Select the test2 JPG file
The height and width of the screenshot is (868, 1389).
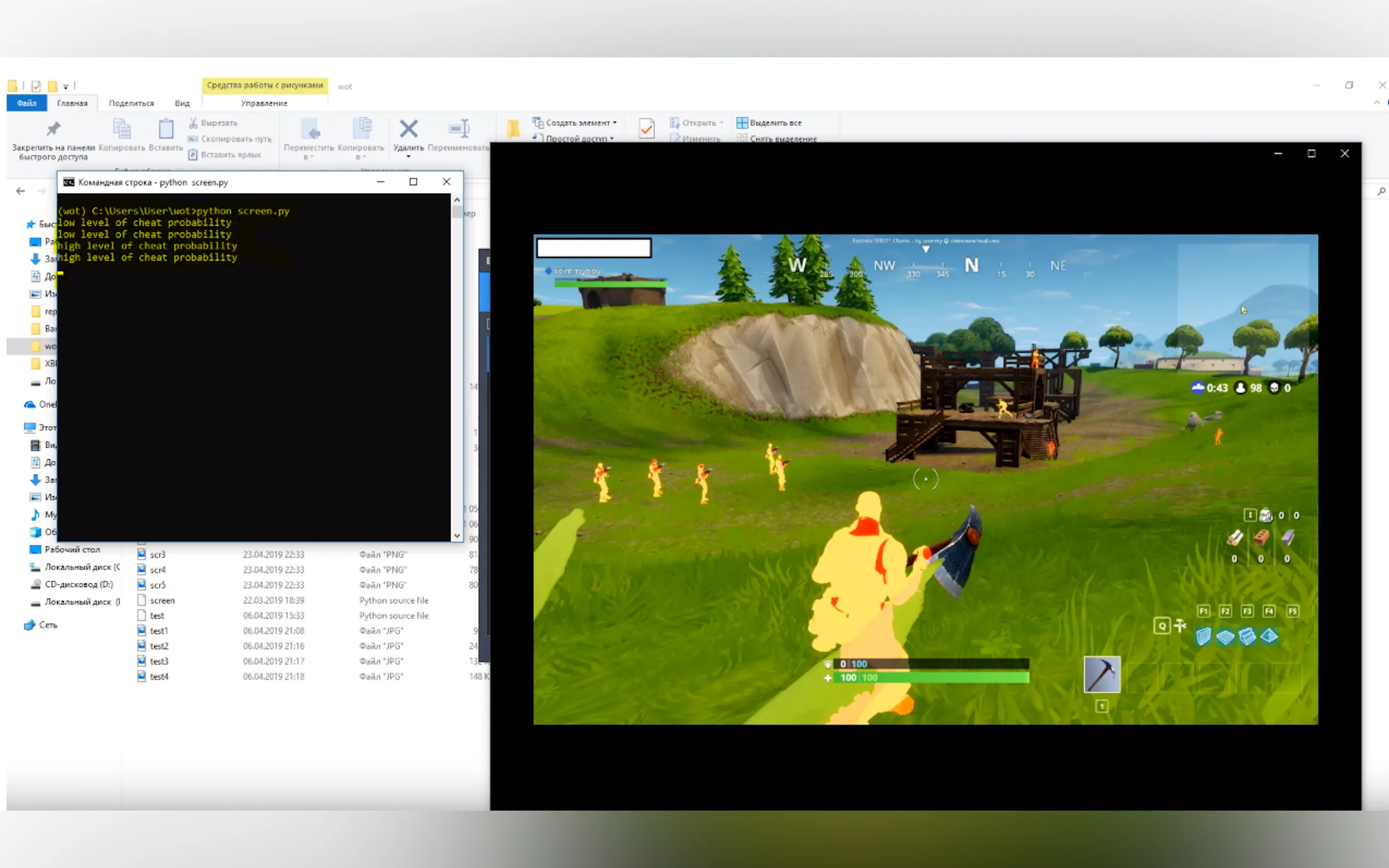point(159,646)
